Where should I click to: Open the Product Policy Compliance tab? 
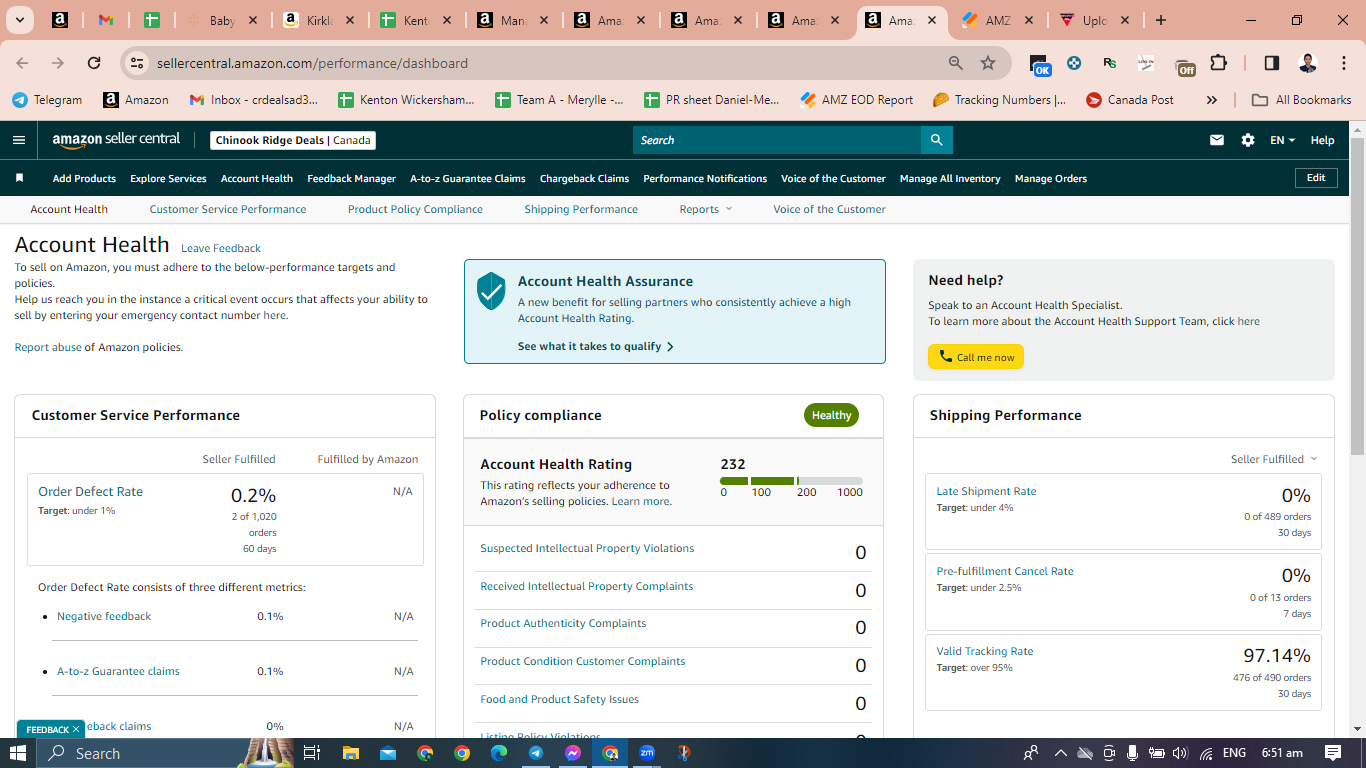[x=415, y=209]
